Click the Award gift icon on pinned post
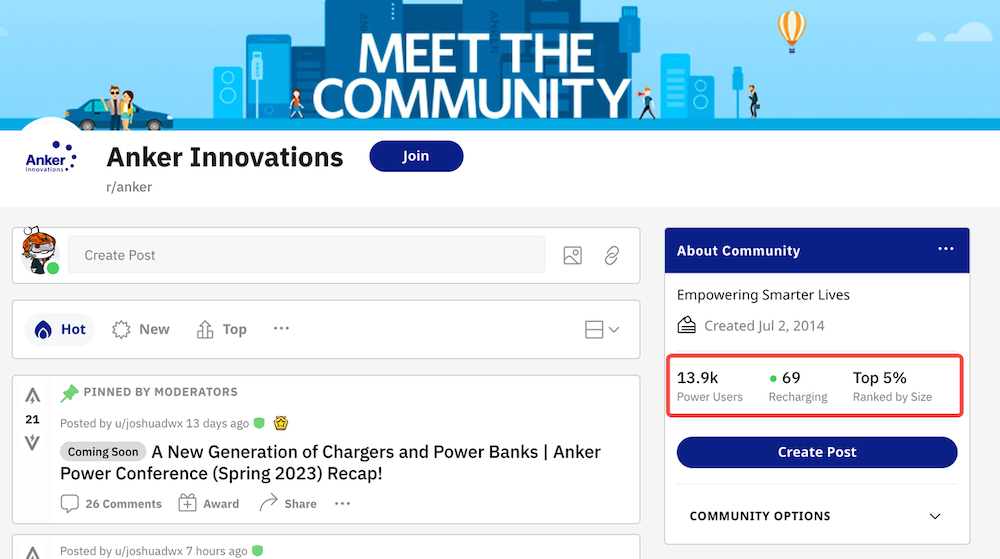 tap(188, 503)
